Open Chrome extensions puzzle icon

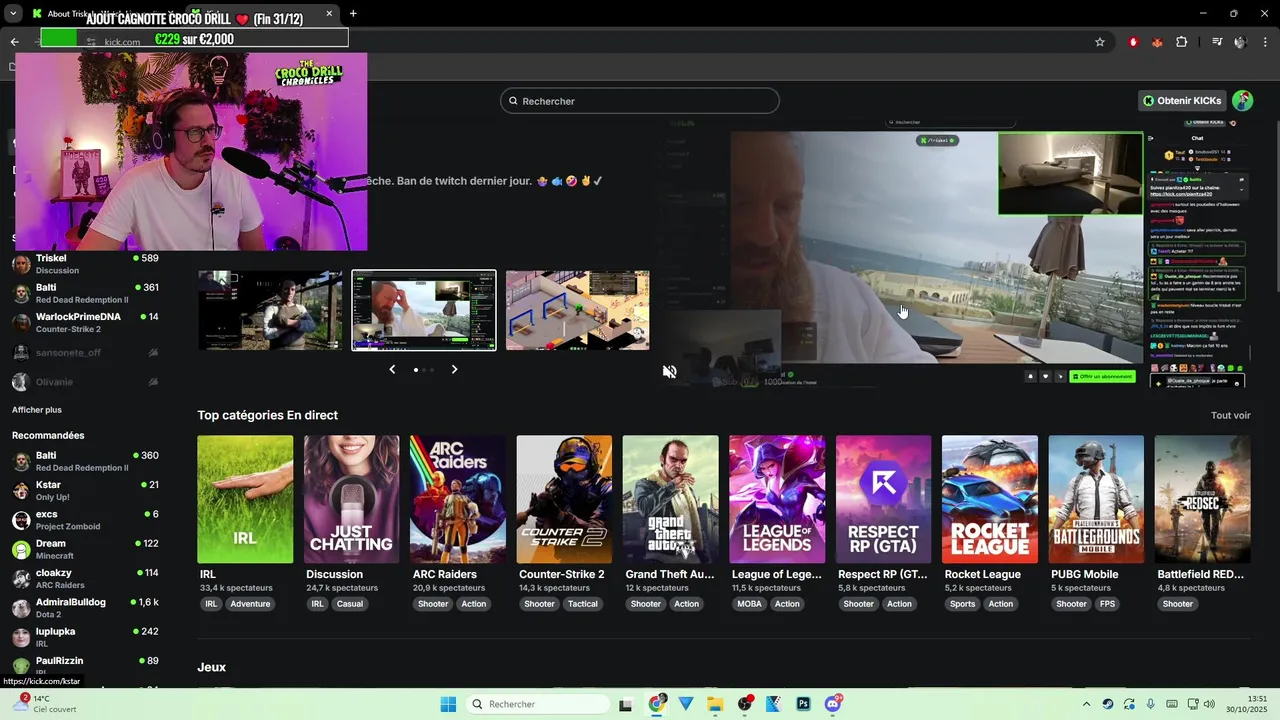tap(1182, 42)
